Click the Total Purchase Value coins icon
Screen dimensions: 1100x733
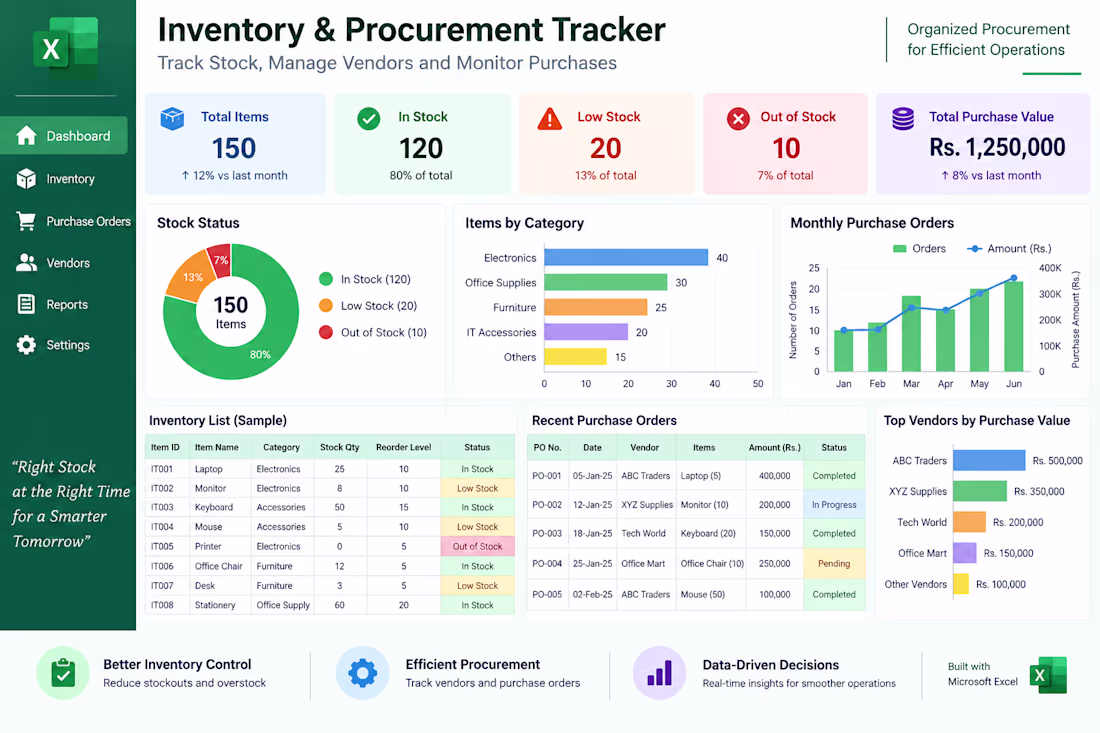pos(903,119)
